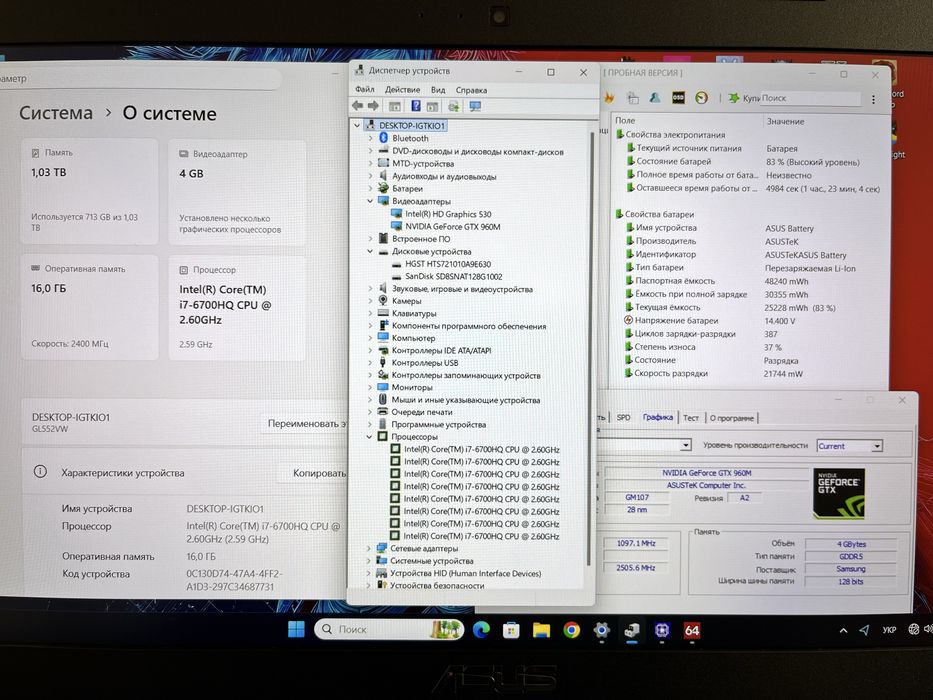Open the blue question mark help toolbar icon
Image resolution: width=933 pixels, height=700 pixels.
click(416, 106)
